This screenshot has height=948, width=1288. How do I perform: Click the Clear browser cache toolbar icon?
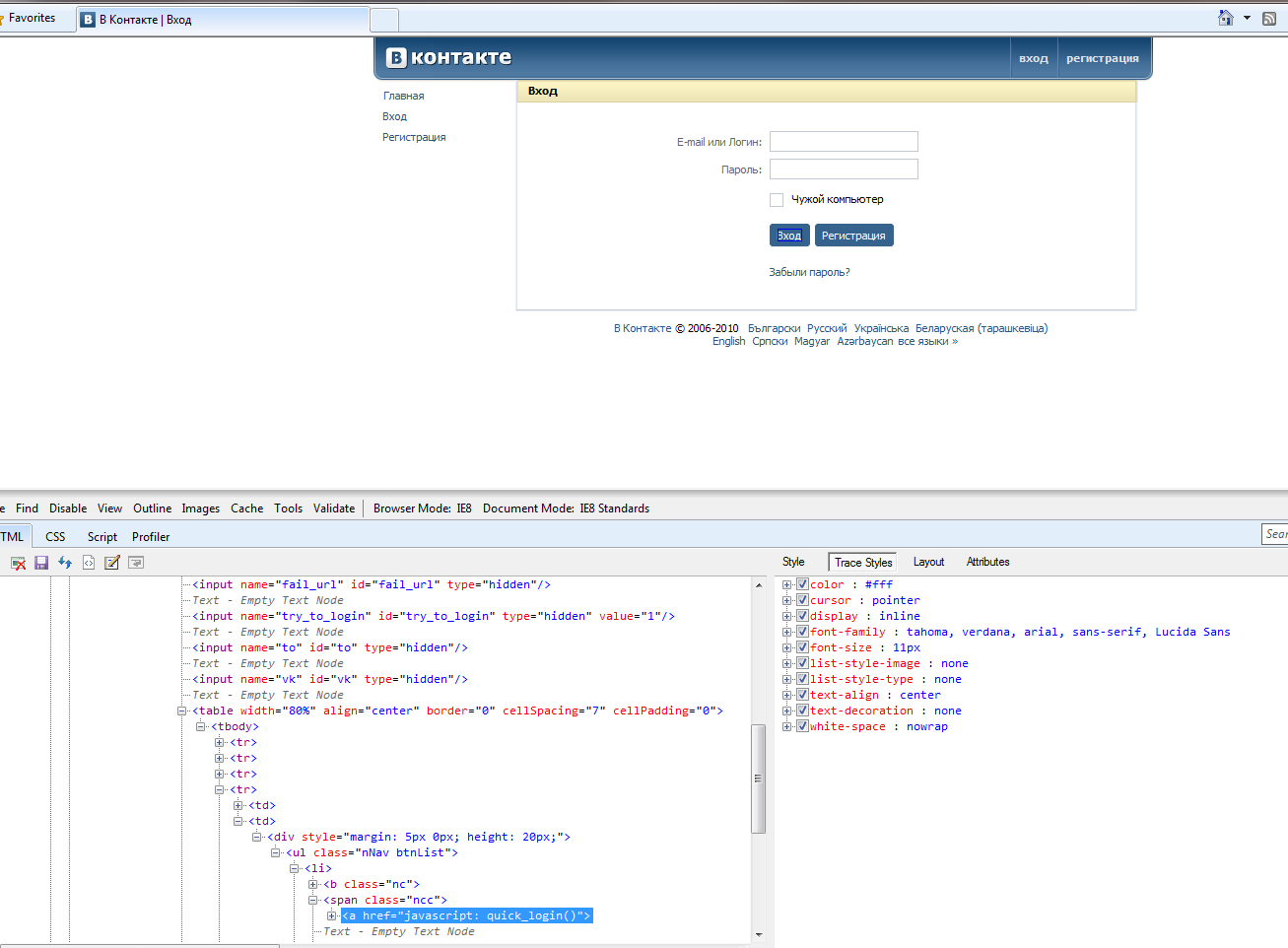(x=18, y=563)
